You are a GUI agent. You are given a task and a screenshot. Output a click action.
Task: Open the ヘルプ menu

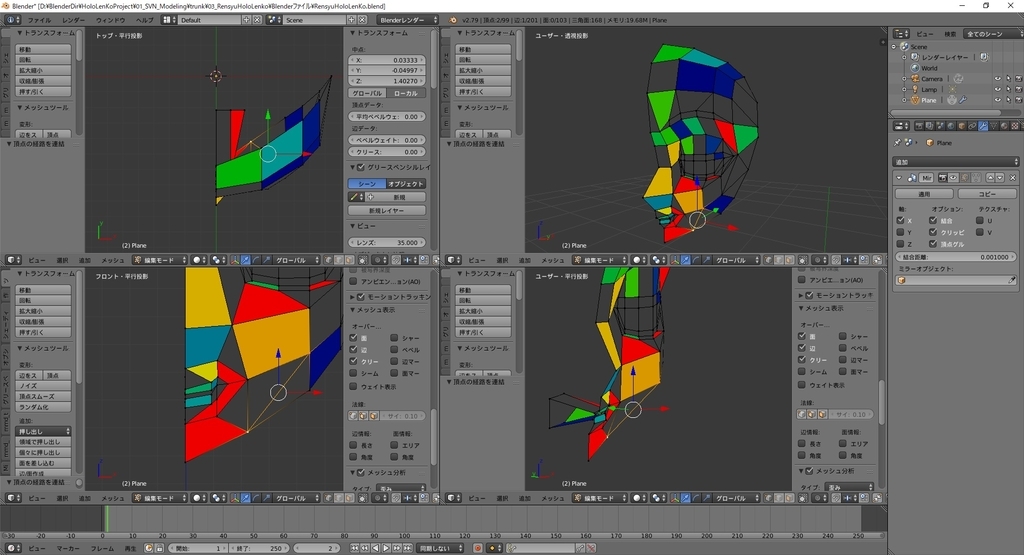pos(144,20)
